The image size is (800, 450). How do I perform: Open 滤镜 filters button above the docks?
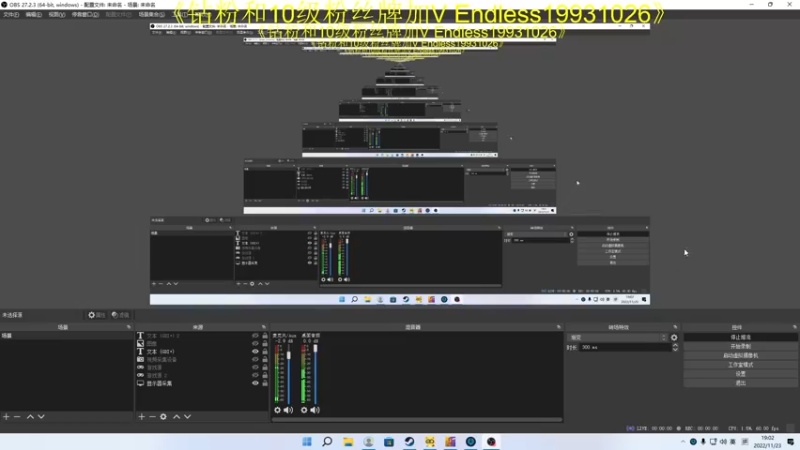pyautogui.click(x=120, y=315)
